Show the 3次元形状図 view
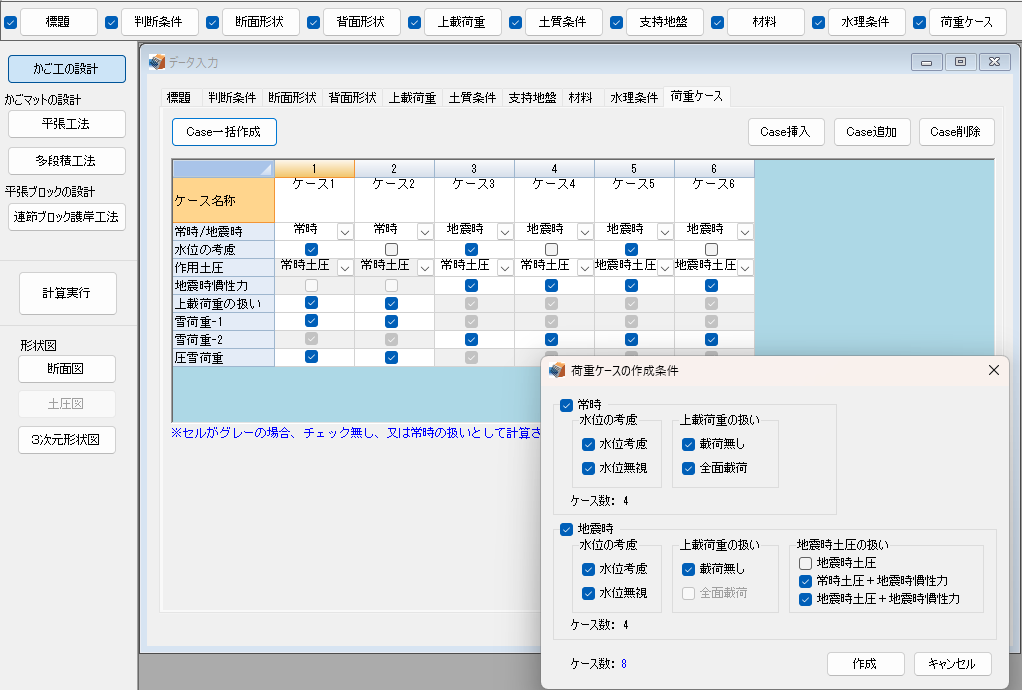Viewport: 1022px width, 690px height. pos(67,440)
